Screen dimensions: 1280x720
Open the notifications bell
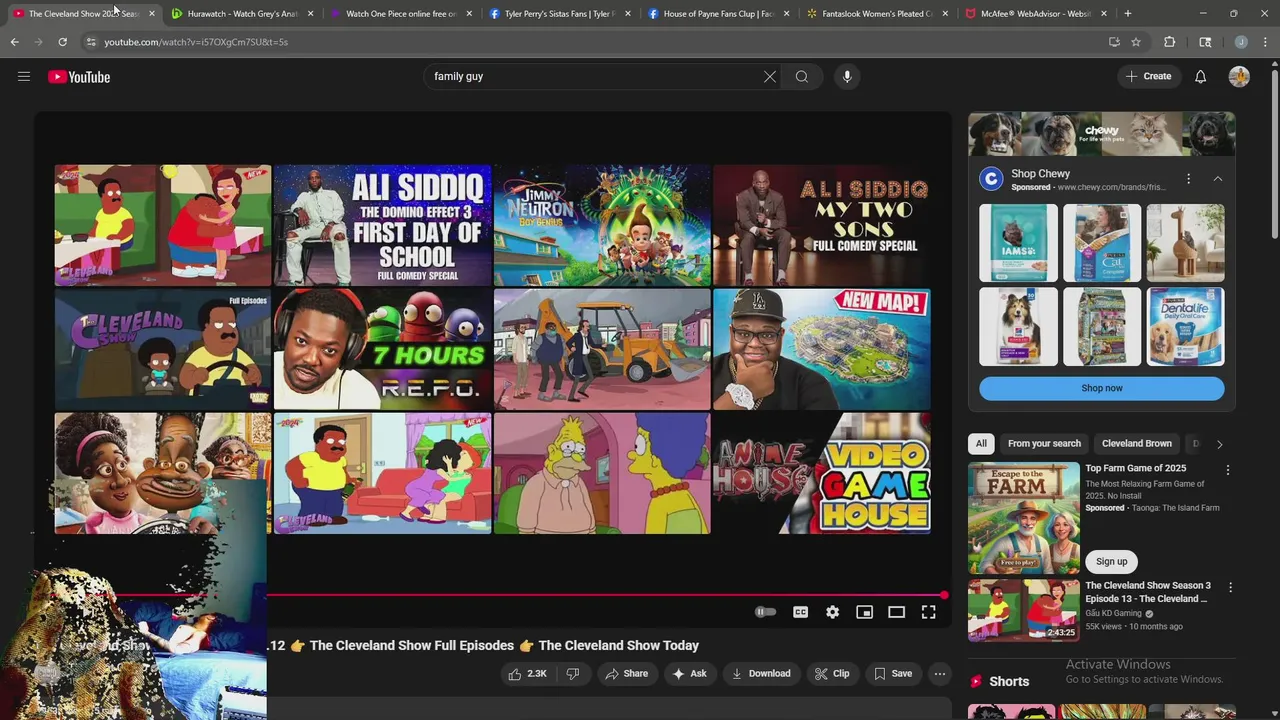pyautogui.click(x=1200, y=77)
